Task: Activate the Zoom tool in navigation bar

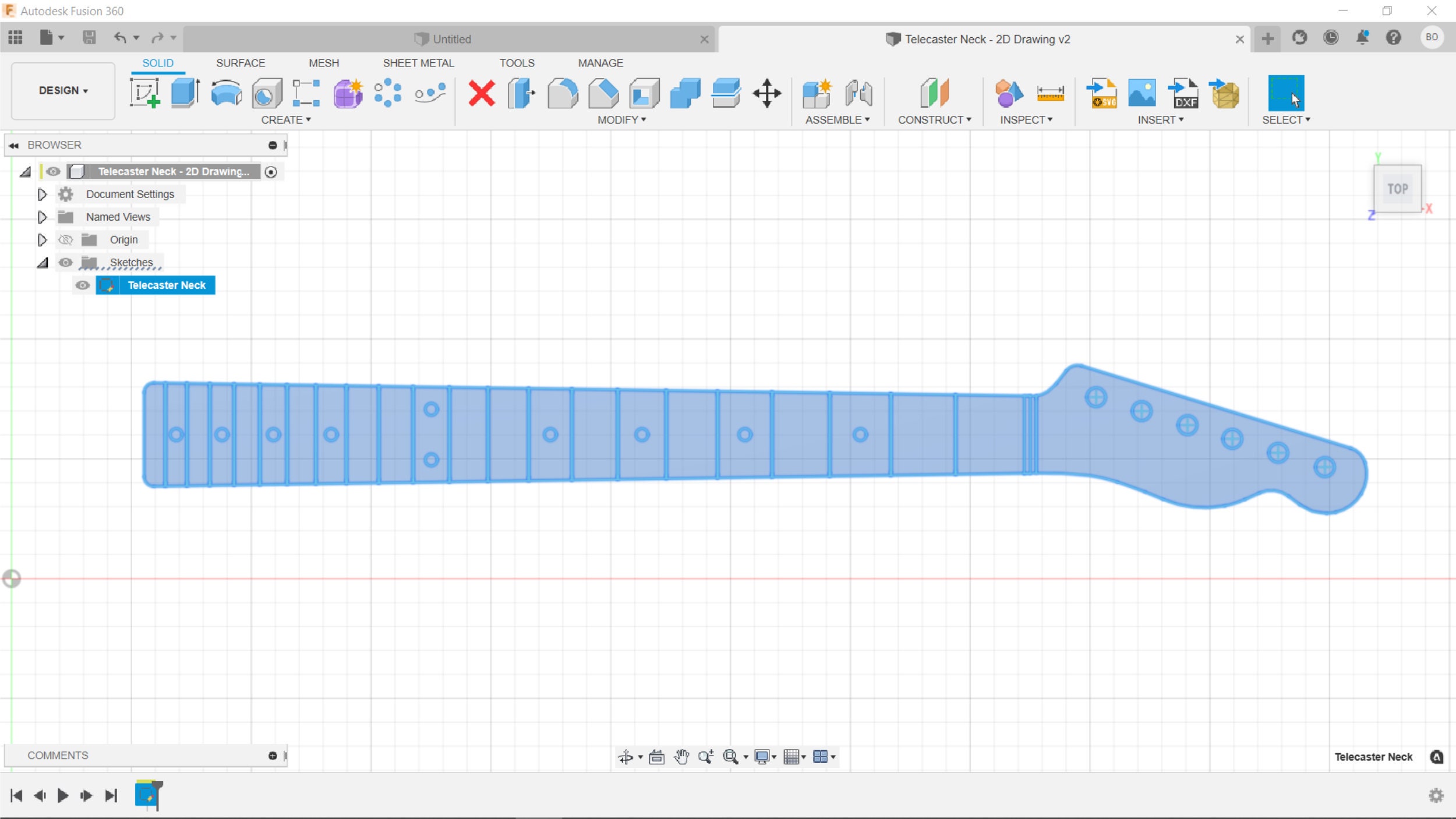Action: coord(706,757)
